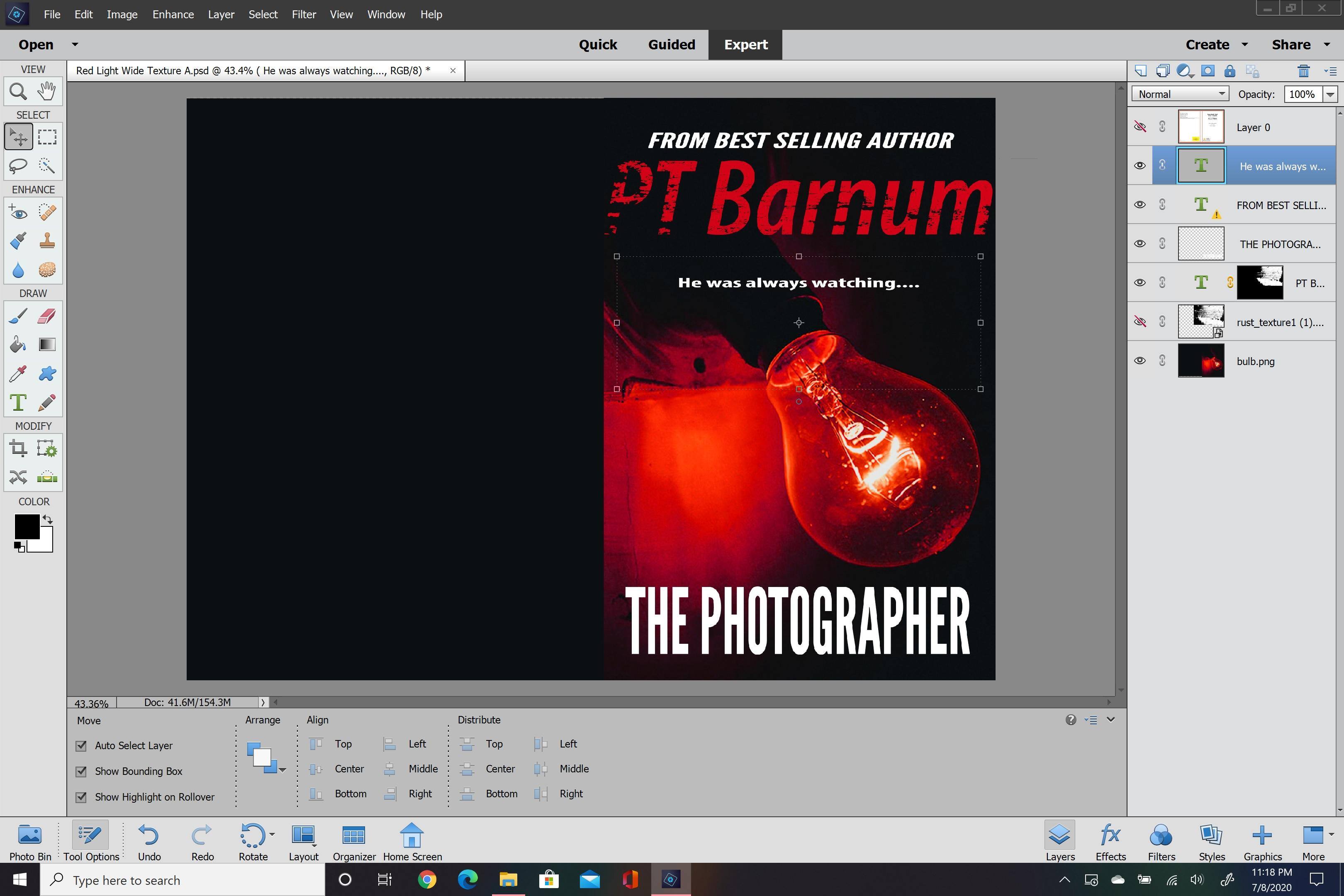Click the delete layer trash icon

(x=1303, y=71)
